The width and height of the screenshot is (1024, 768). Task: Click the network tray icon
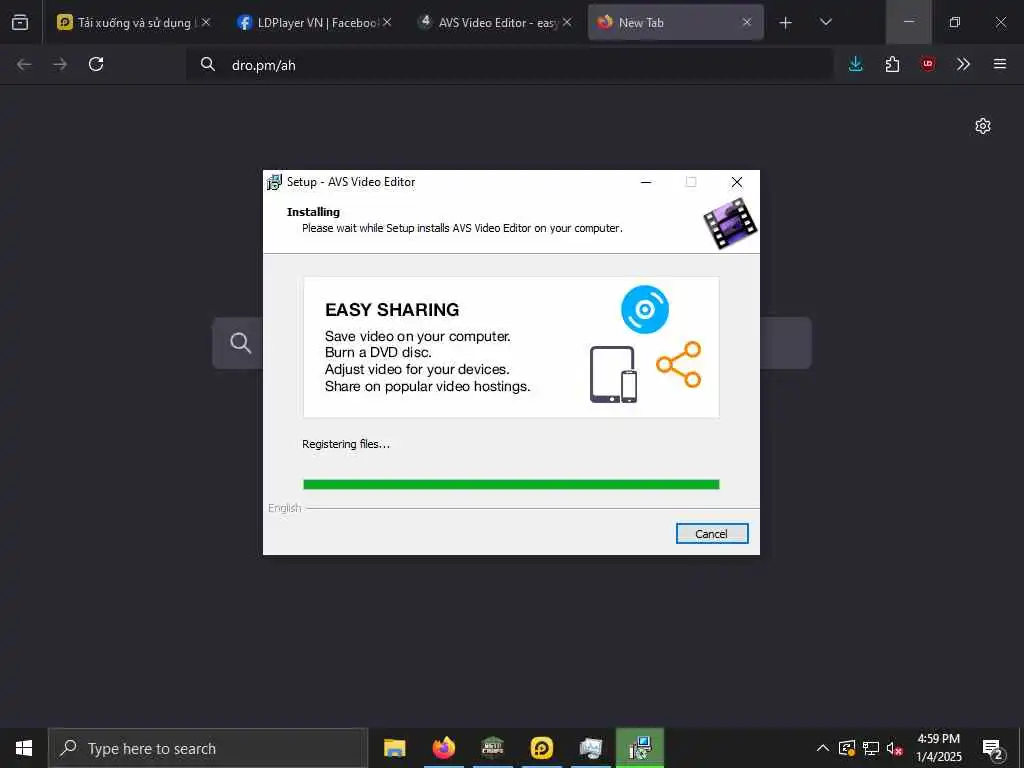point(871,748)
